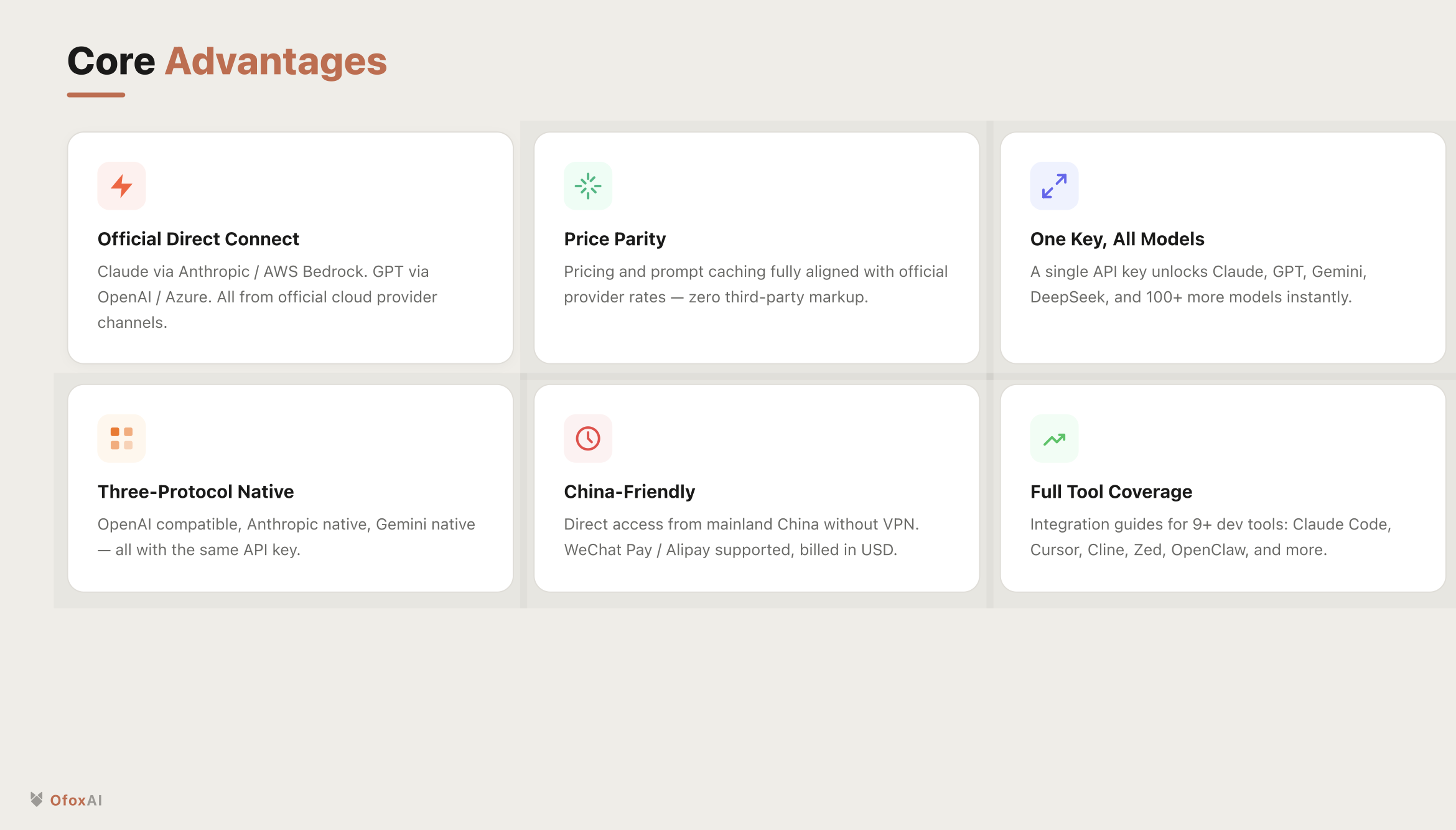Image resolution: width=1456 pixels, height=830 pixels.
Task: Select the green trending-up arrow icon
Action: (1054, 439)
